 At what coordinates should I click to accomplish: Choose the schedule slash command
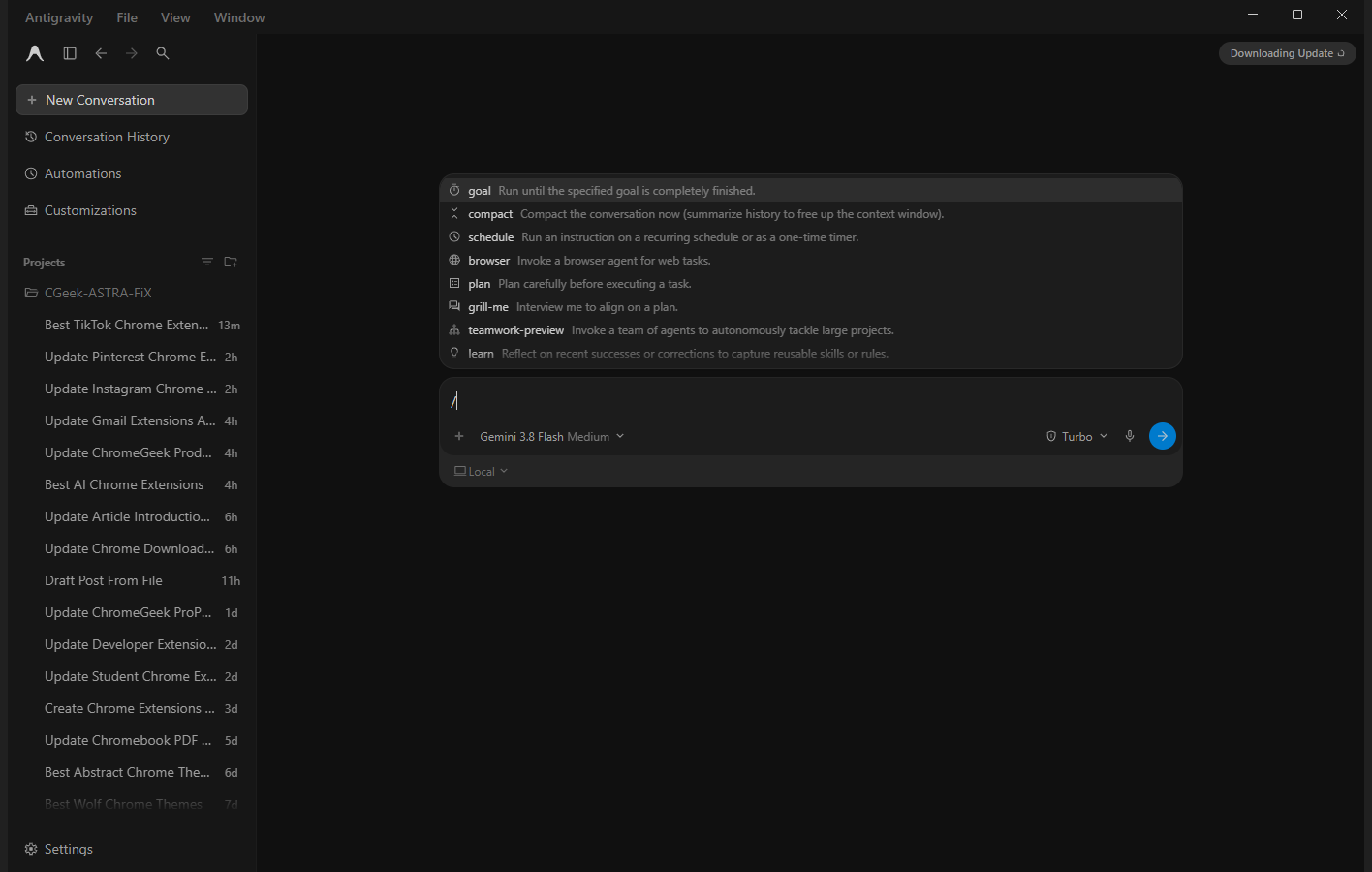click(811, 237)
